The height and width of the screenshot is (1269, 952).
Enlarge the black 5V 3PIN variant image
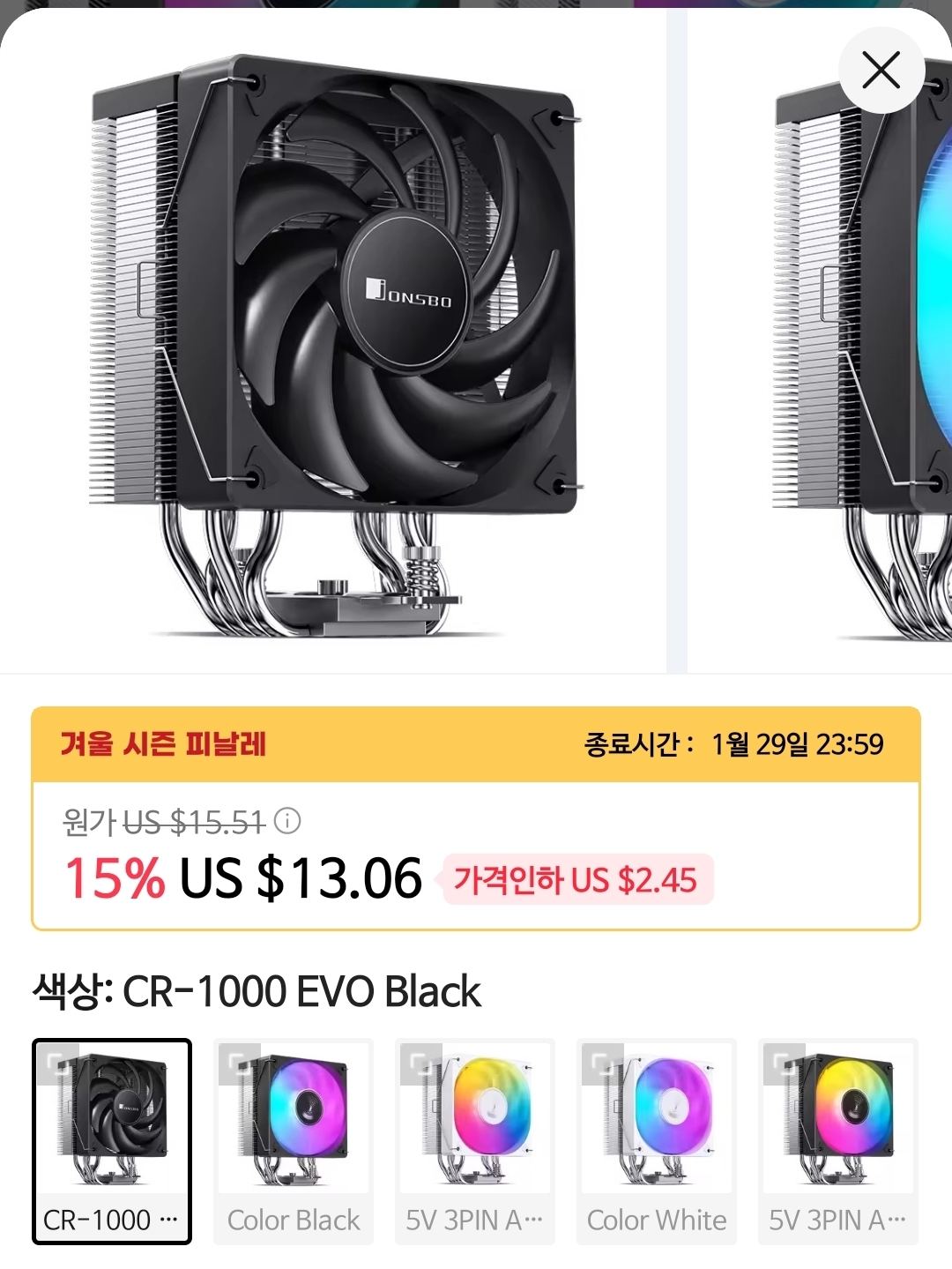pyautogui.click(x=785, y=1064)
